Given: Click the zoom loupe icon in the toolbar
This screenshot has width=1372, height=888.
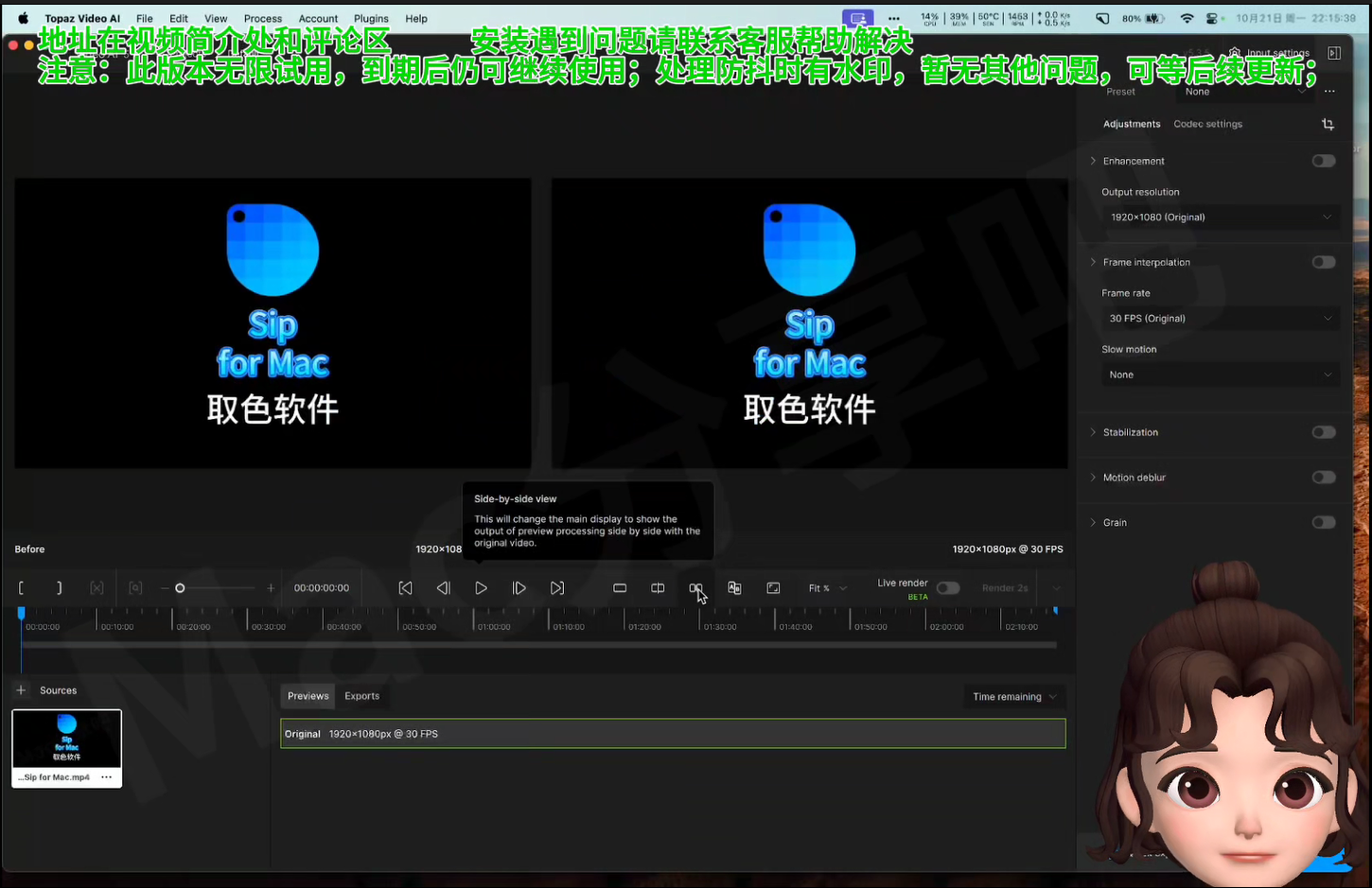Looking at the screenshot, I should (135, 587).
